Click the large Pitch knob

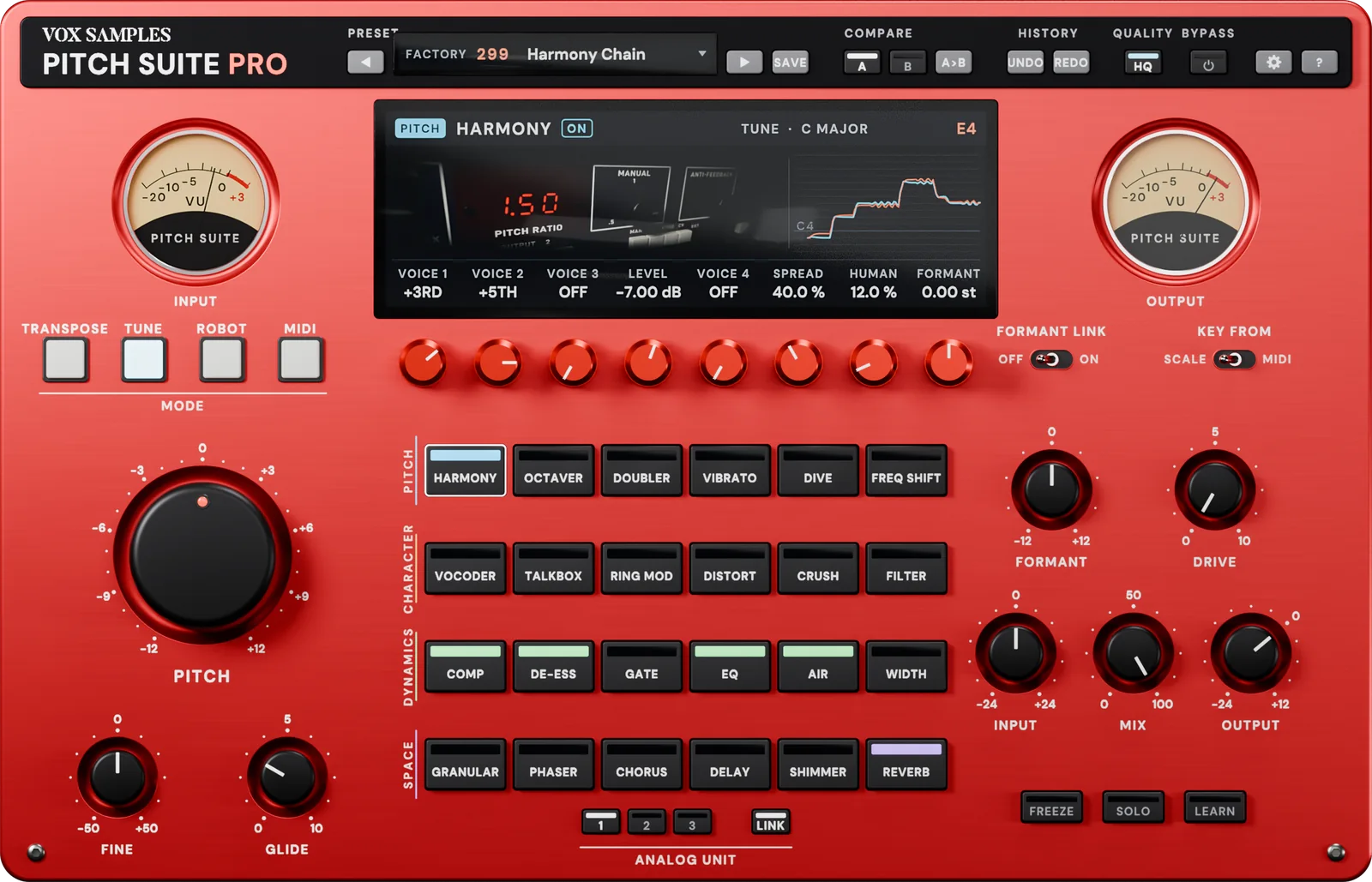coord(202,555)
